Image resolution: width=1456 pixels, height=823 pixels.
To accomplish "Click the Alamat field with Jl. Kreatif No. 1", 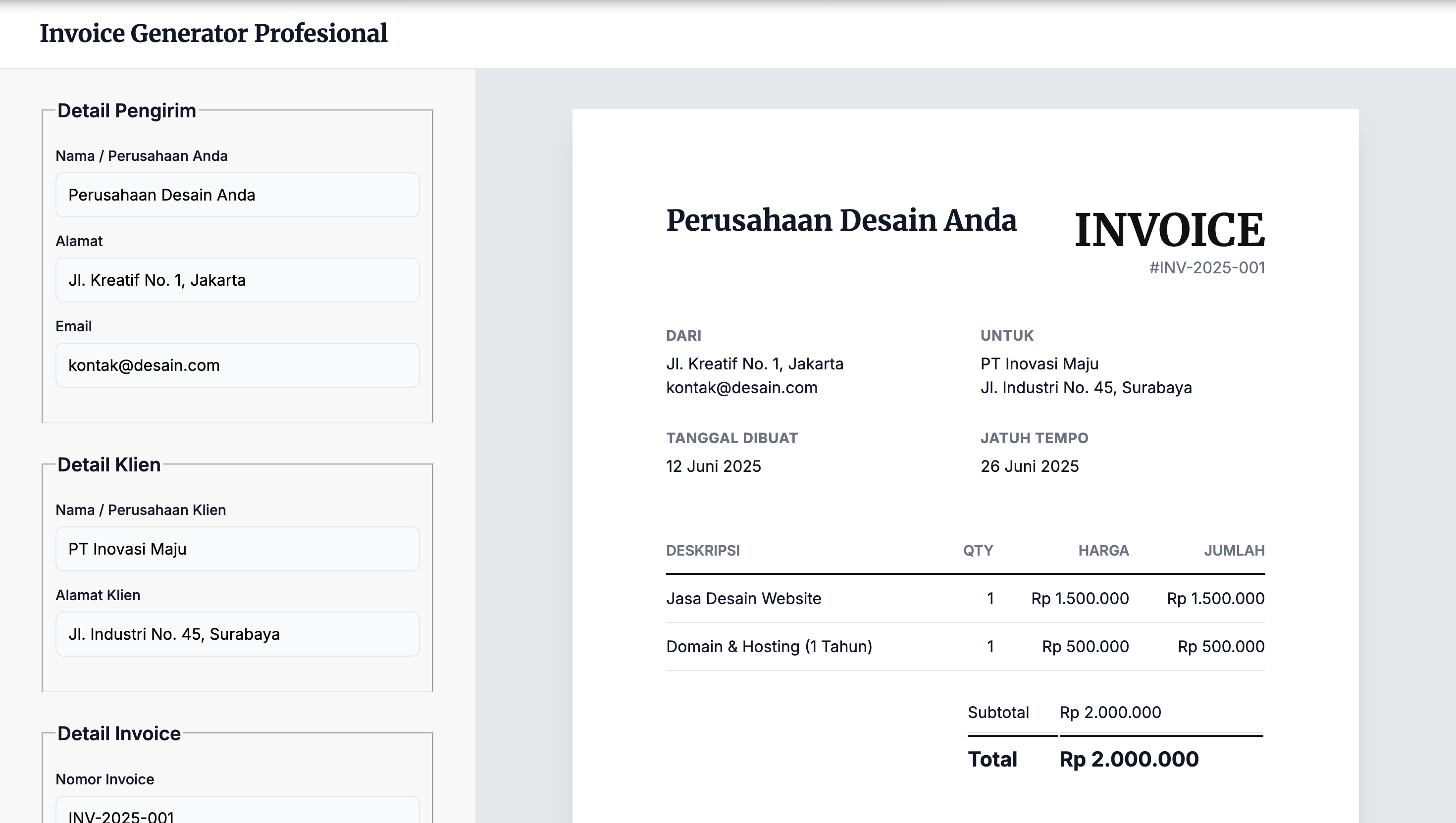I will (x=237, y=280).
